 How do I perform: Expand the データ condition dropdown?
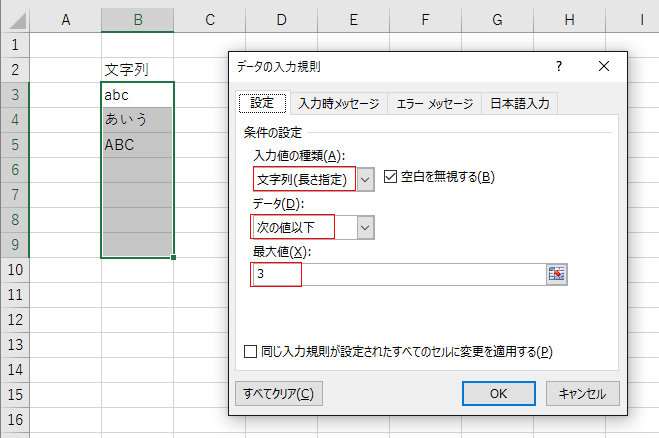366,227
